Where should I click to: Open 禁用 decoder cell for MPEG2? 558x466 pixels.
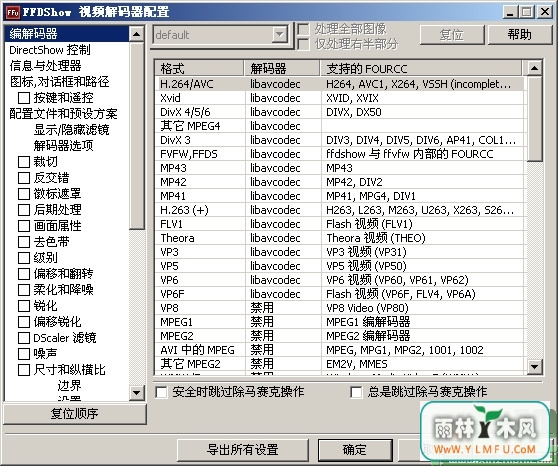click(x=283, y=336)
